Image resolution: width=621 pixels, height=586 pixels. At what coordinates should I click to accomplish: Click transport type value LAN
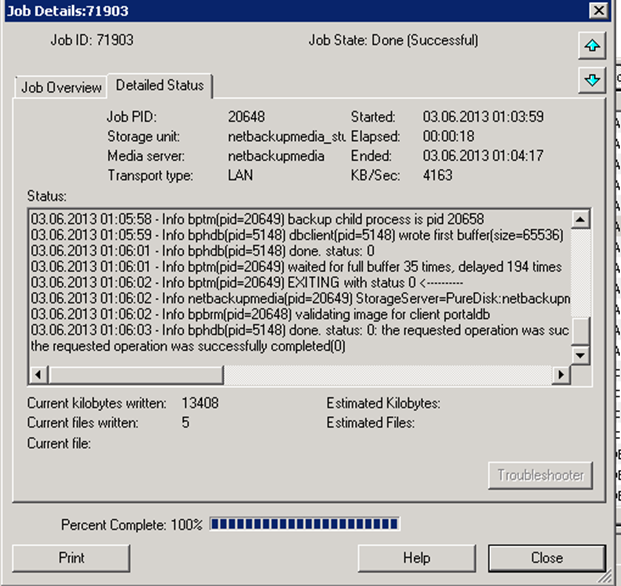(240, 175)
